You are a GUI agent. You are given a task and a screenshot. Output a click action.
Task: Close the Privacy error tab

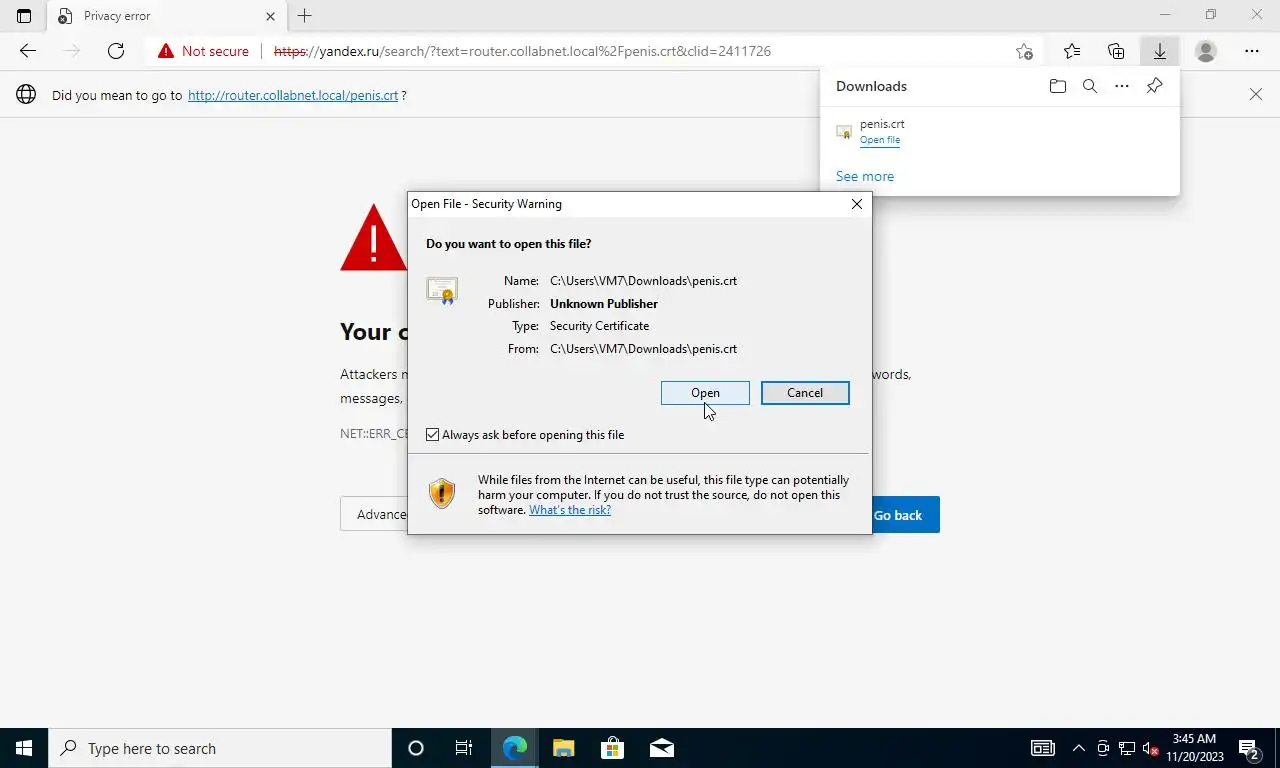pyautogui.click(x=271, y=16)
